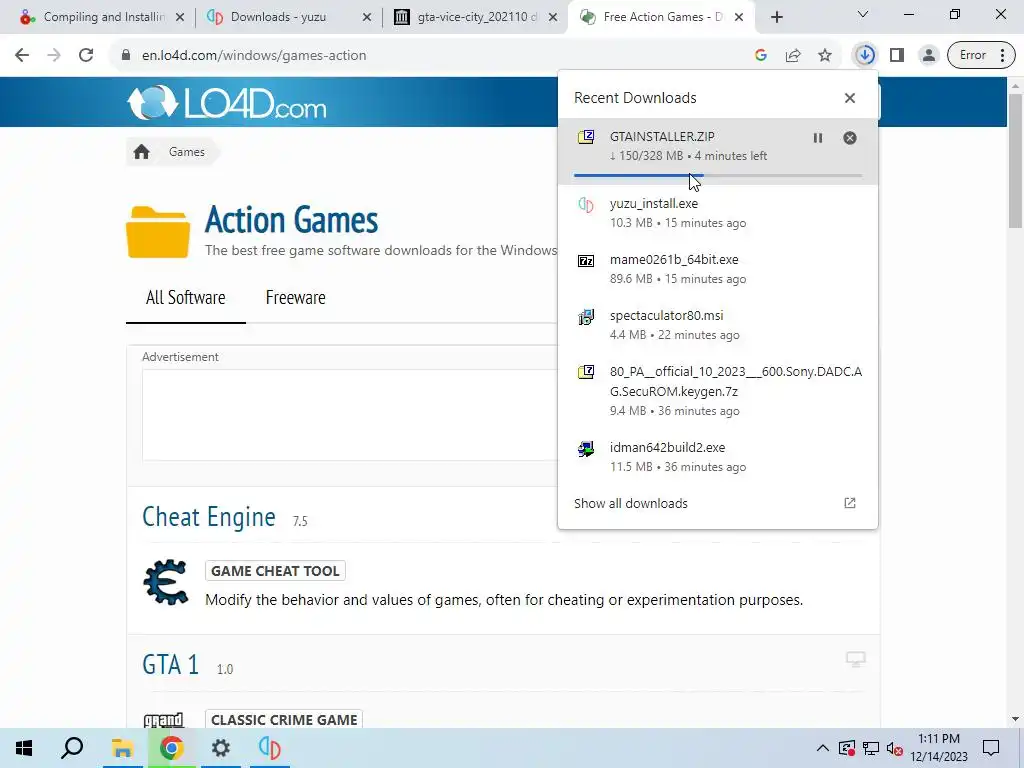The width and height of the screenshot is (1024, 768).
Task: Open the Chrome three-dot menu
Action: (x=1002, y=56)
